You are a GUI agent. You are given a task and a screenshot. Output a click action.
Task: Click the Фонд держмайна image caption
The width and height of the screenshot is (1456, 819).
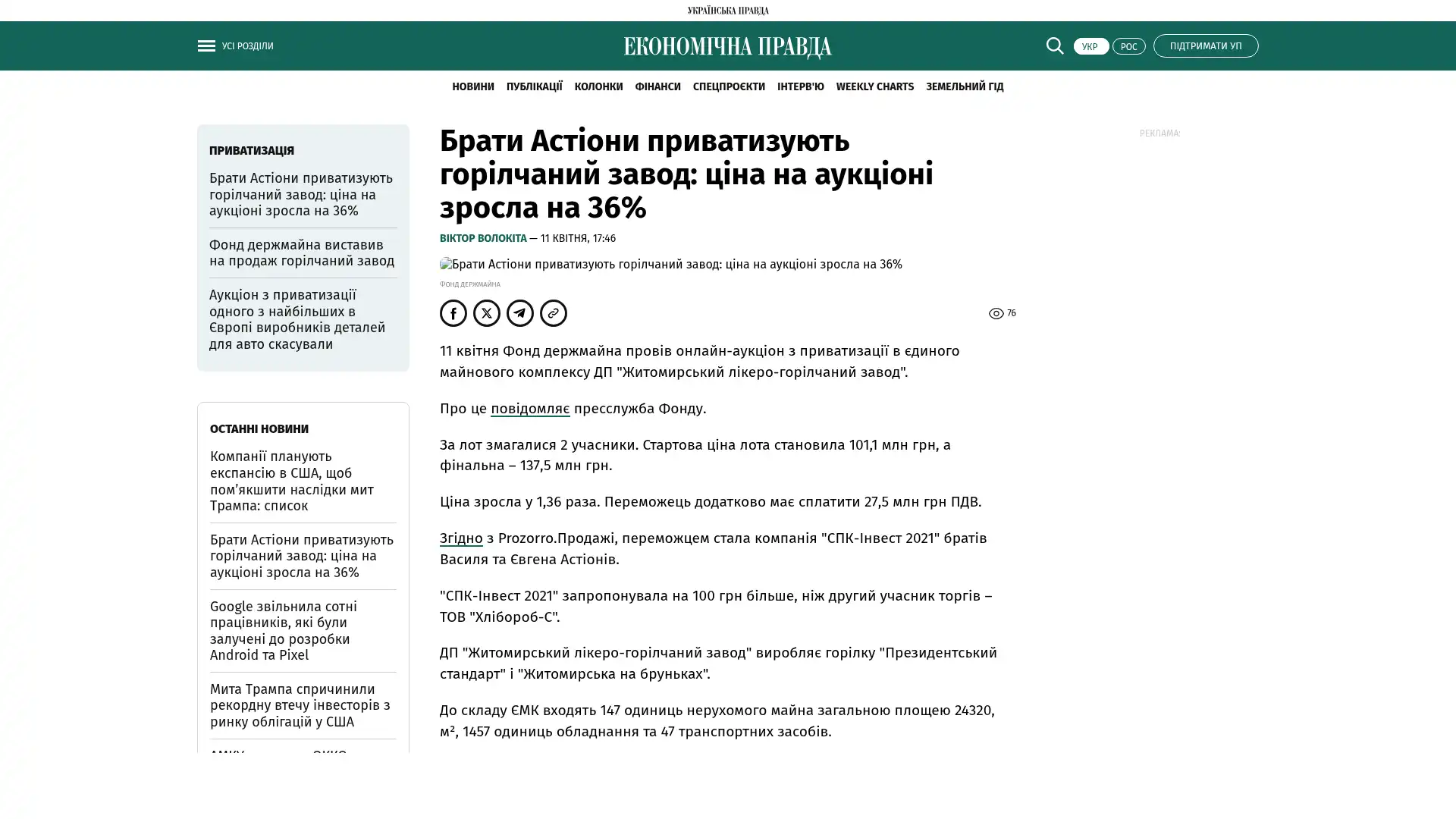470,284
